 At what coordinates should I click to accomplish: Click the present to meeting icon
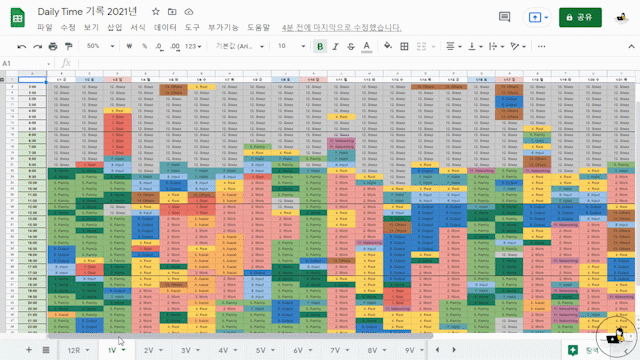tap(535, 17)
